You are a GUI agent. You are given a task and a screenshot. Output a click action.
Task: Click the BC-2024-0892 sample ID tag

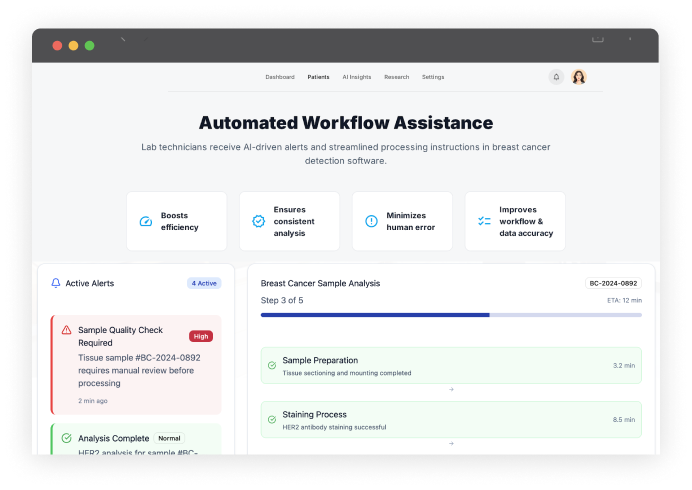(613, 283)
